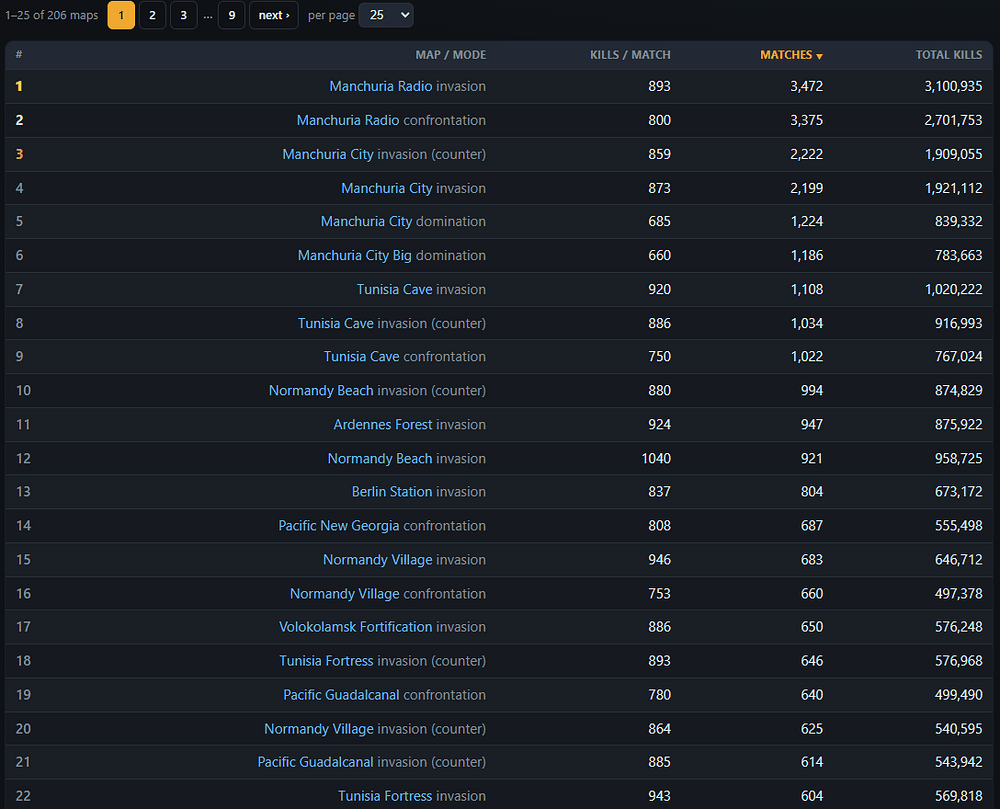Click the # rank column header
The height and width of the screenshot is (809, 1000).
pyautogui.click(x=19, y=55)
